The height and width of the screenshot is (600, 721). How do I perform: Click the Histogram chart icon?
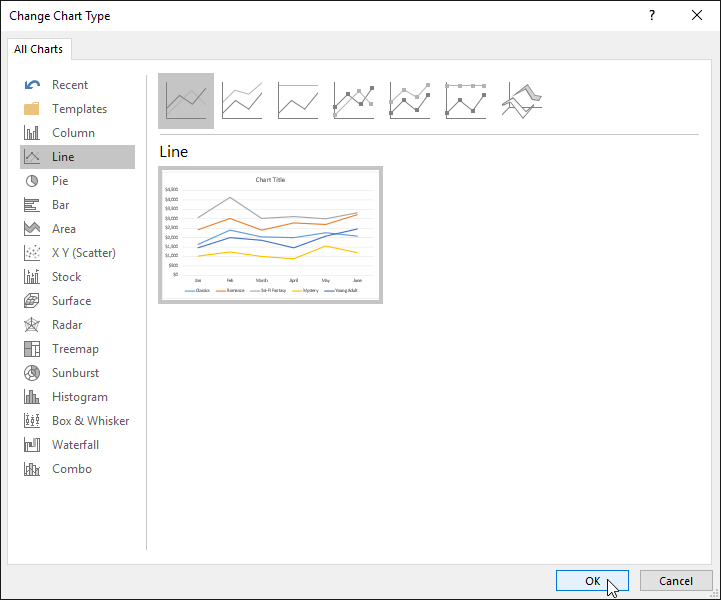[x=32, y=397]
